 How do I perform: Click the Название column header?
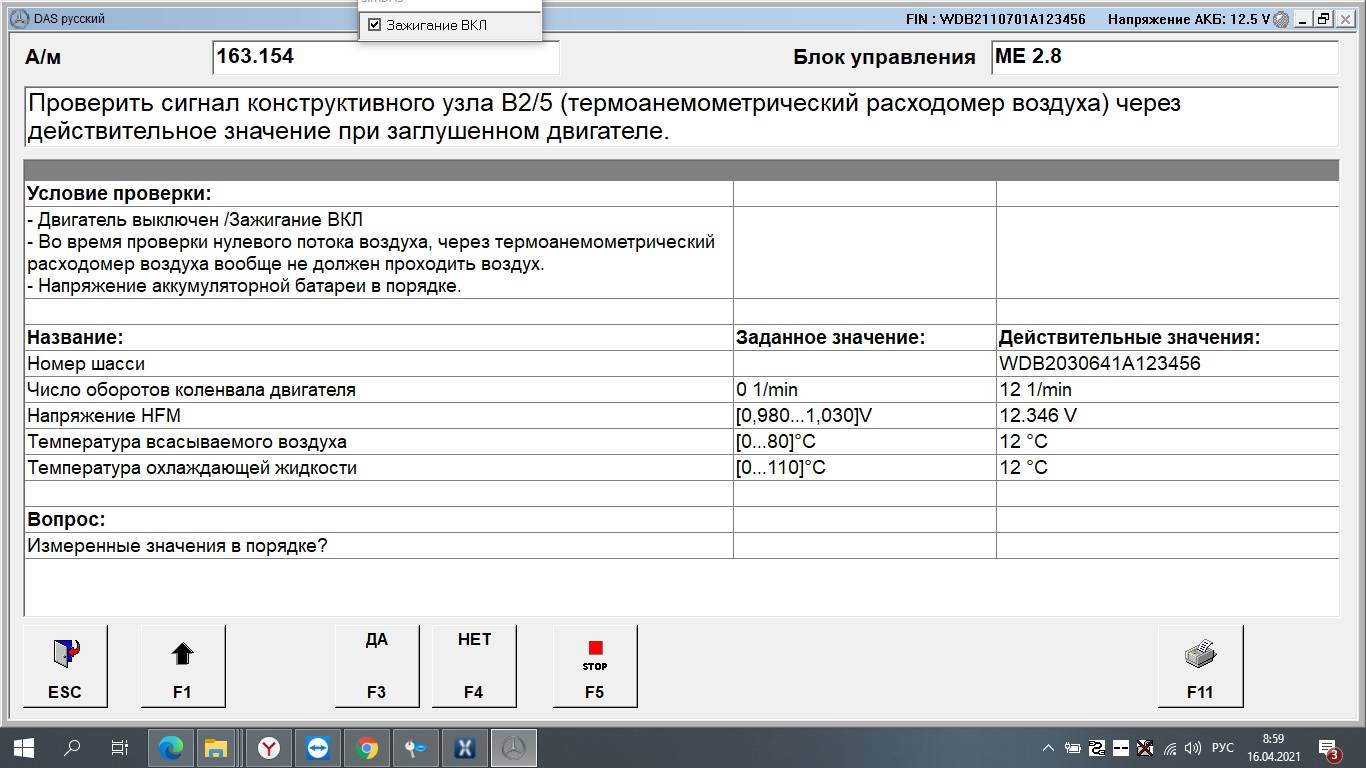(x=75, y=338)
